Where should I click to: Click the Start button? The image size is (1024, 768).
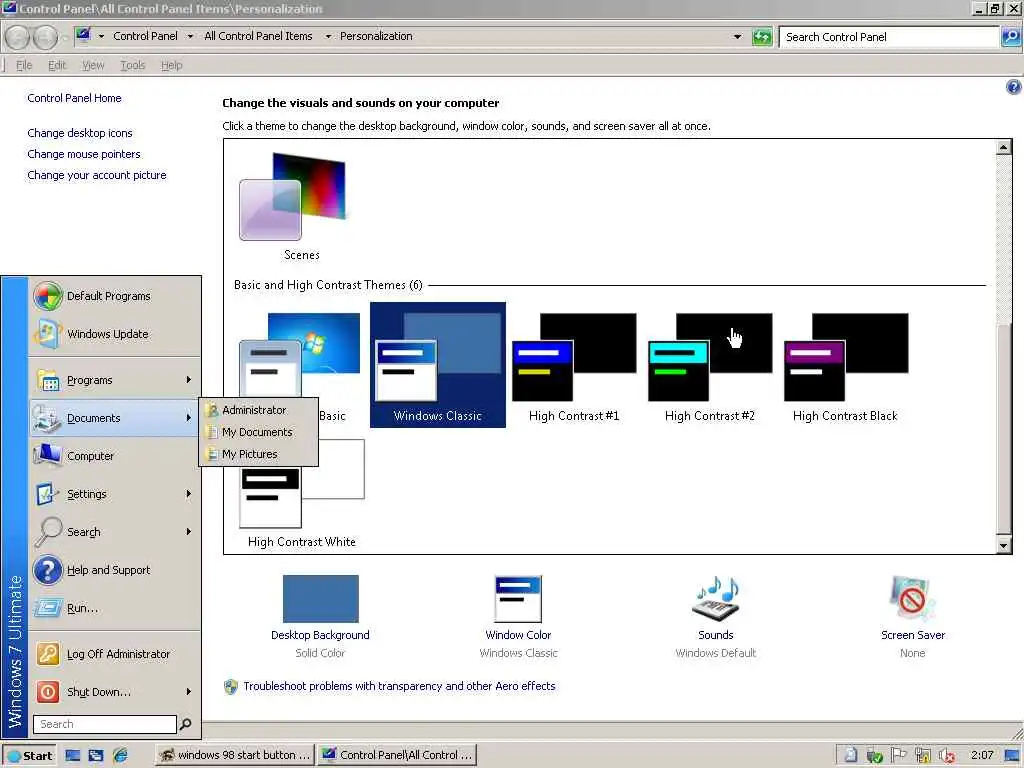pos(29,756)
